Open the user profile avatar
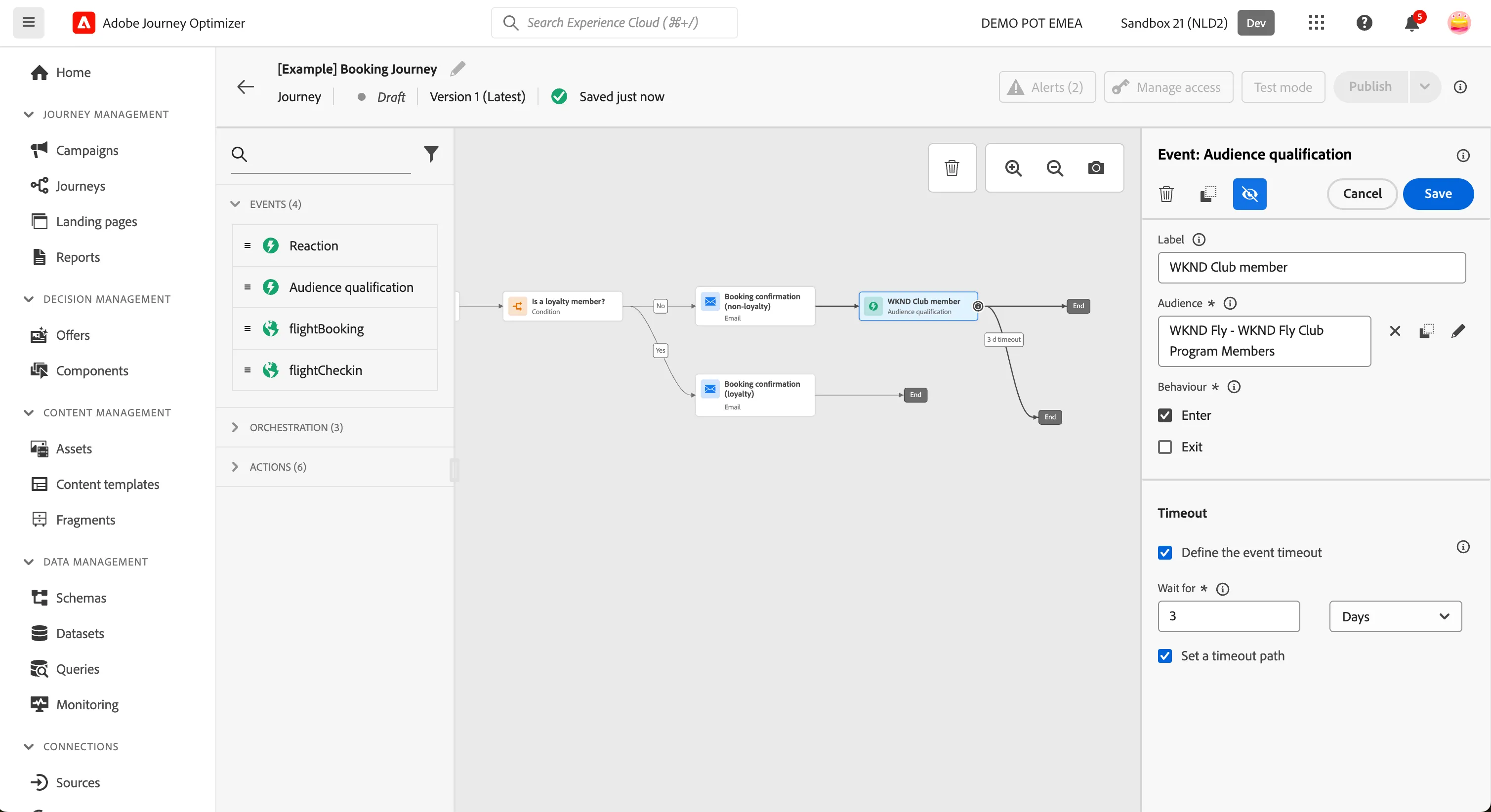 click(1458, 23)
